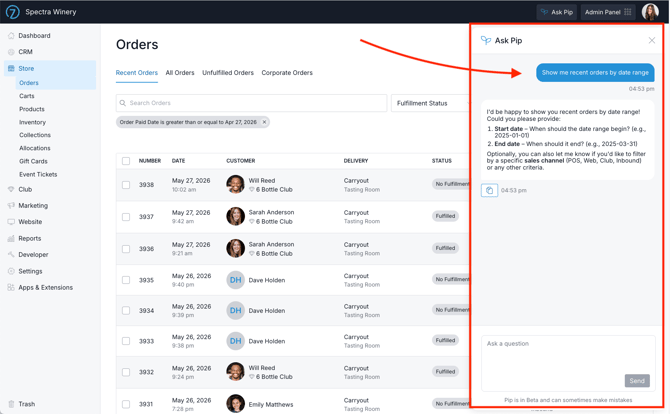Select checkbox for order 3931
Image resolution: width=670 pixels, height=414 pixels.
click(x=126, y=404)
